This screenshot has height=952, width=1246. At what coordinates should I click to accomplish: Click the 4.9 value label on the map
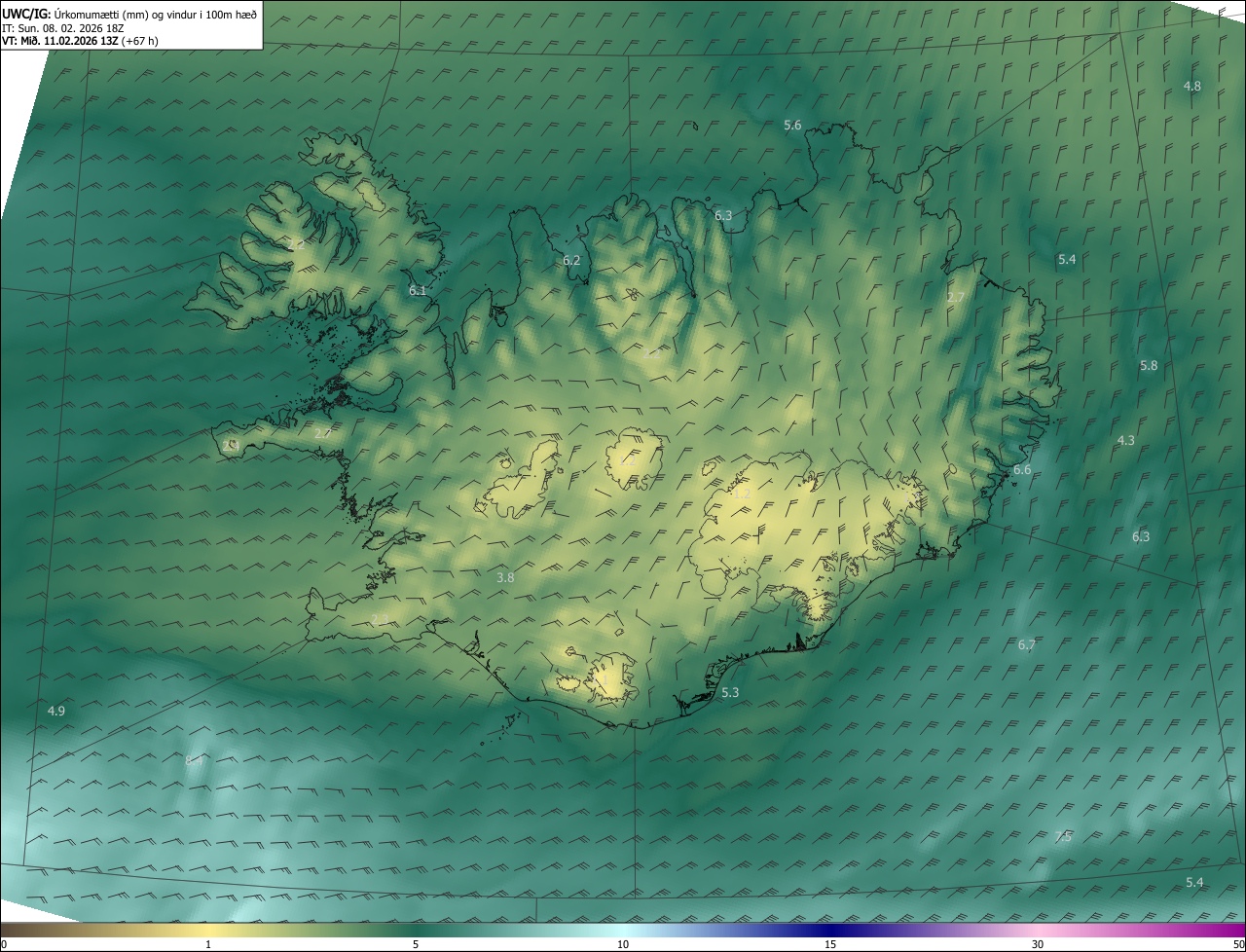[x=56, y=711]
